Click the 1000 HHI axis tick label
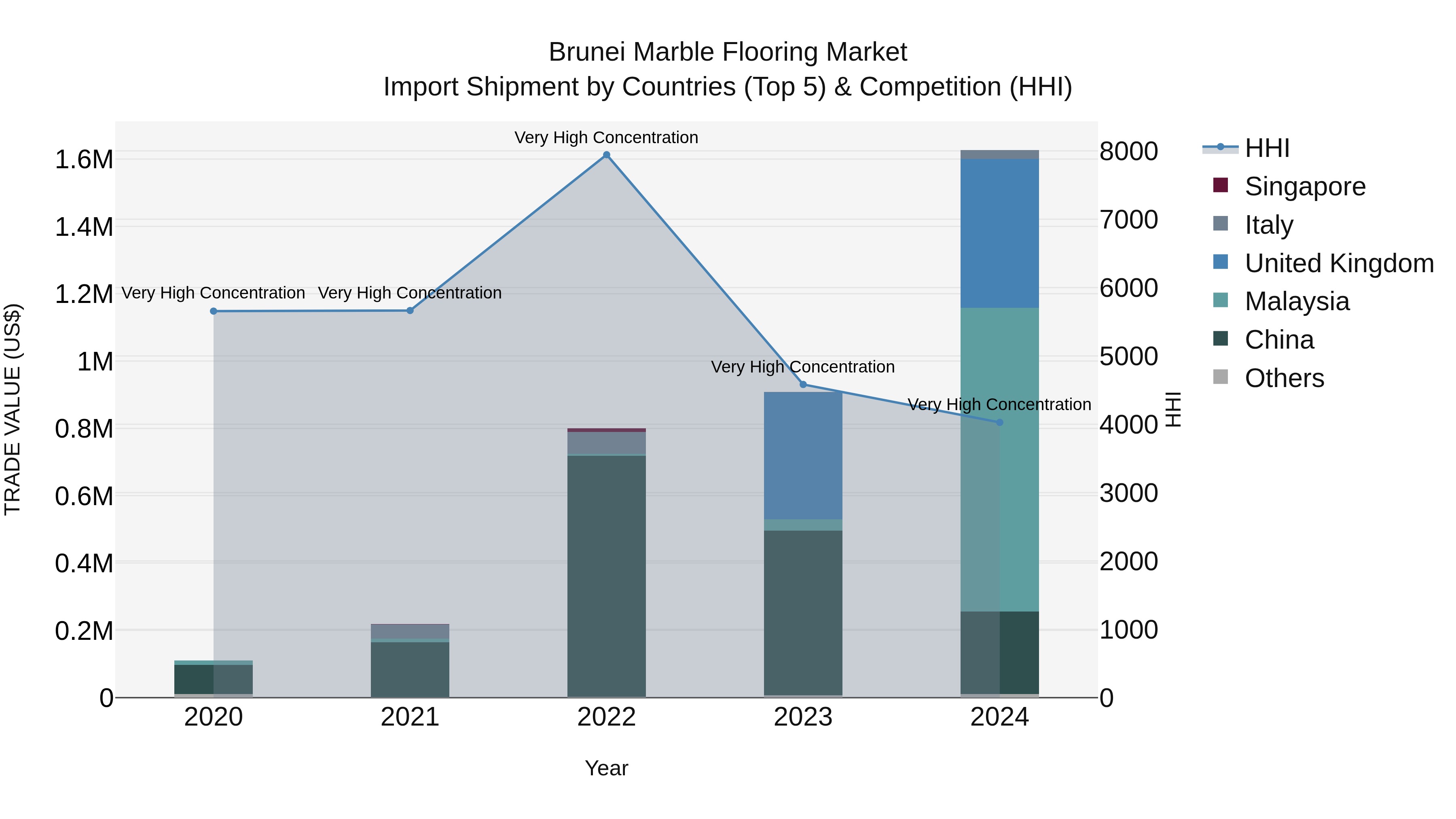The height and width of the screenshot is (819, 1456). pyautogui.click(x=1129, y=630)
